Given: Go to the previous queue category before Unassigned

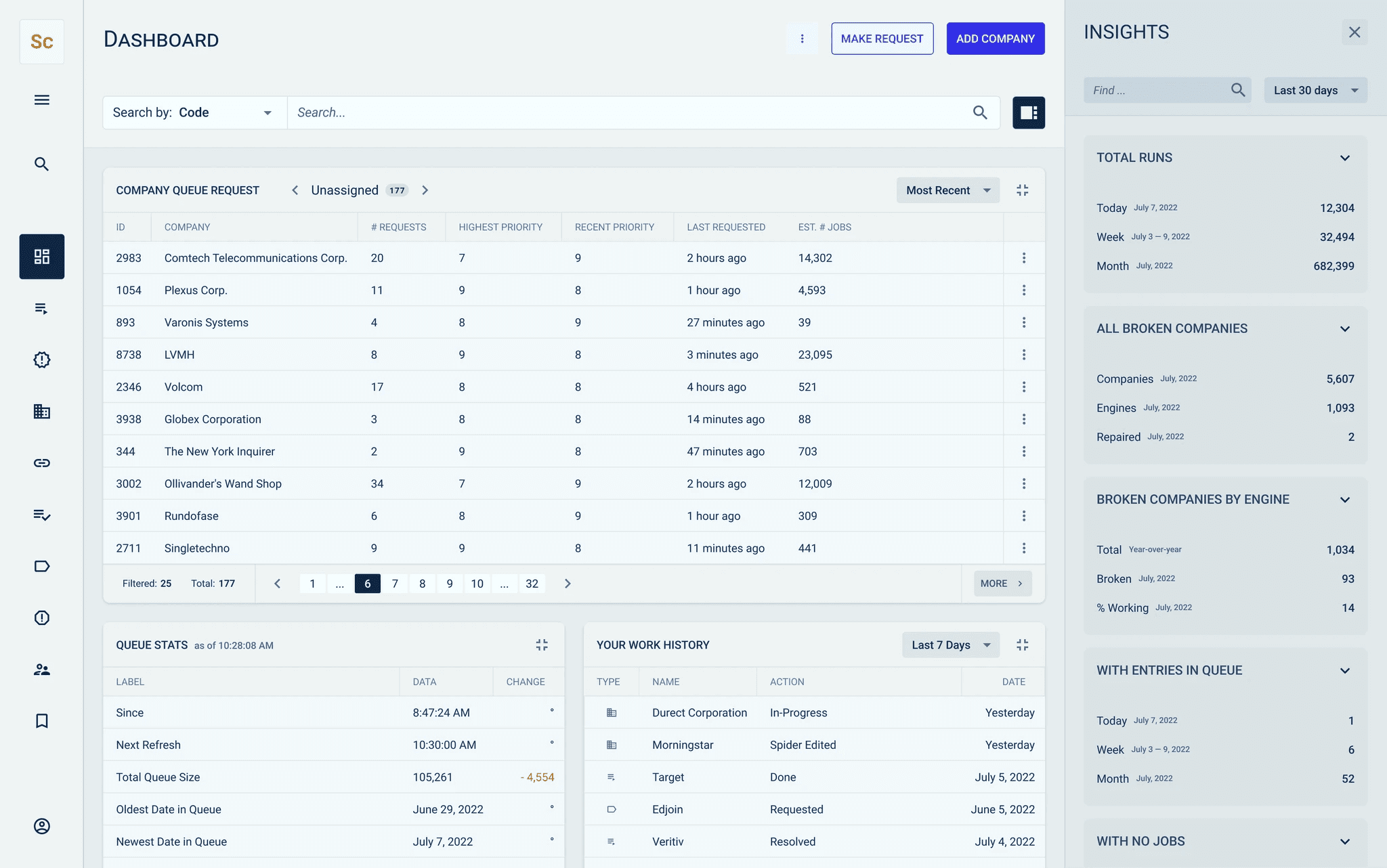Looking at the screenshot, I should click(x=295, y=190).
